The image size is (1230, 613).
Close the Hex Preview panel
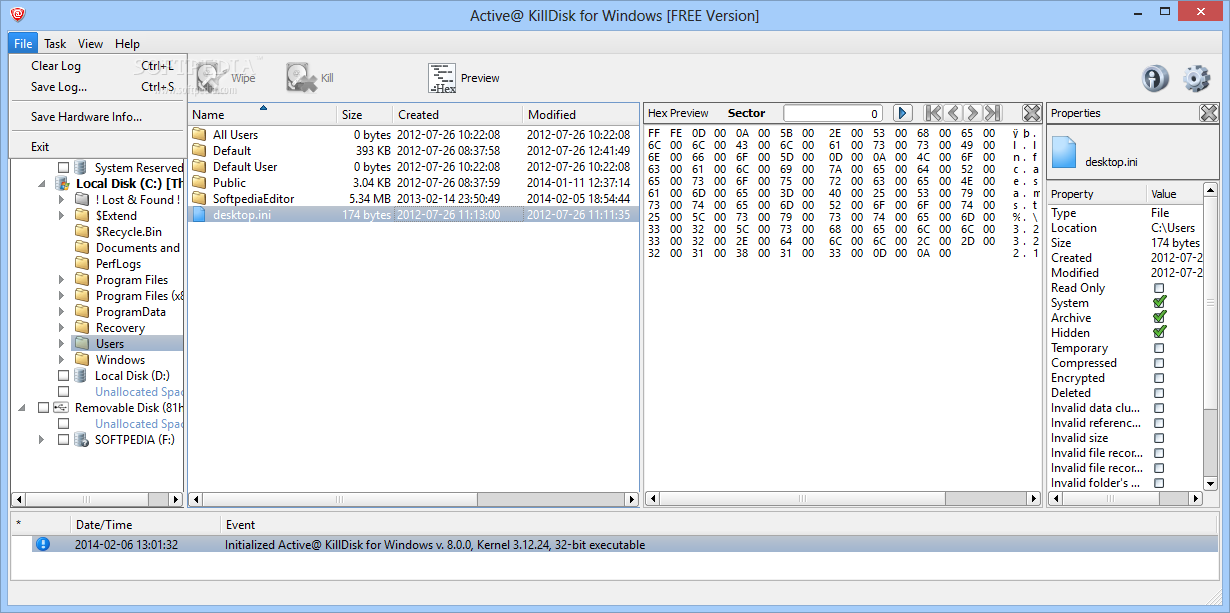point(1032,113)
